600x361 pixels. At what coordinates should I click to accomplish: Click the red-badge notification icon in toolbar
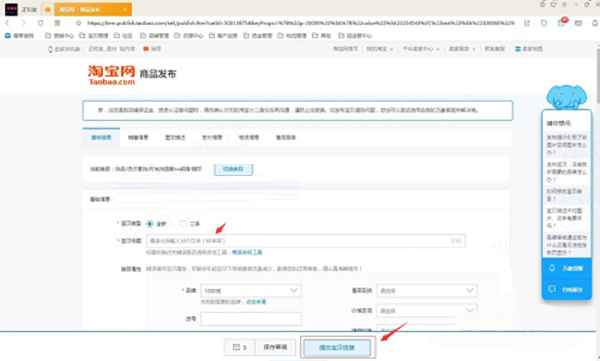(562, 22)
